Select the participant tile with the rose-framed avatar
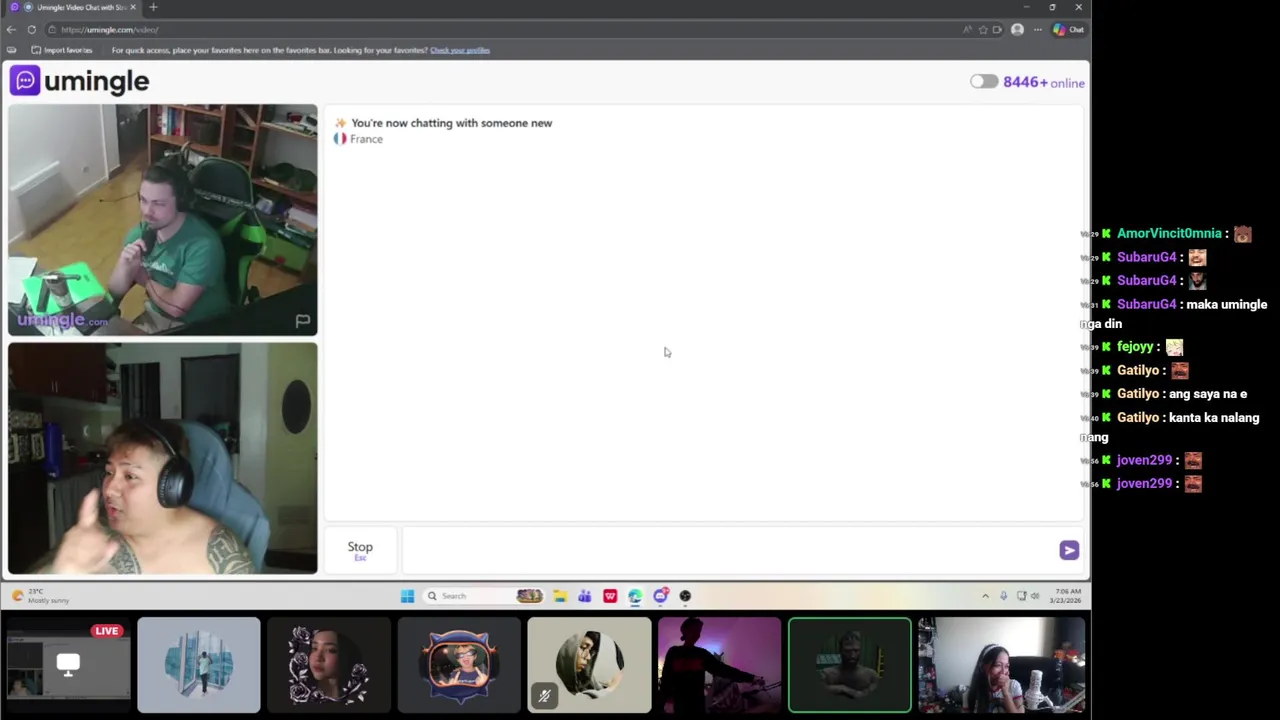The width and height of the screenshot is (1280, 720). pyautogui.click(x=329, y=665)
